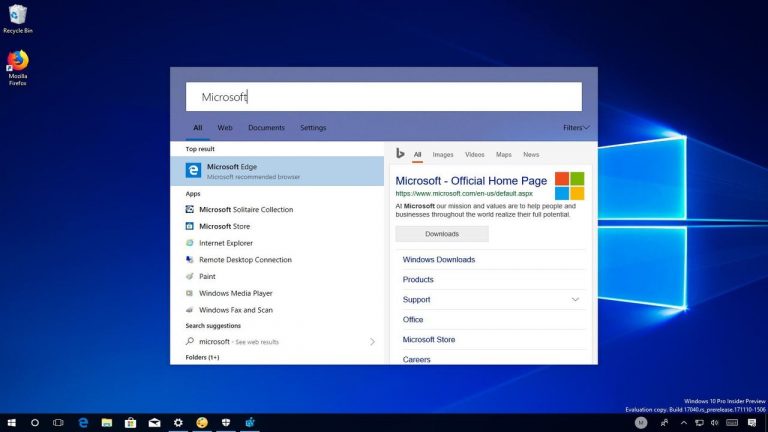Switch to the Web search tab
This screenshot has height=432, width=768.
[225, 127]
